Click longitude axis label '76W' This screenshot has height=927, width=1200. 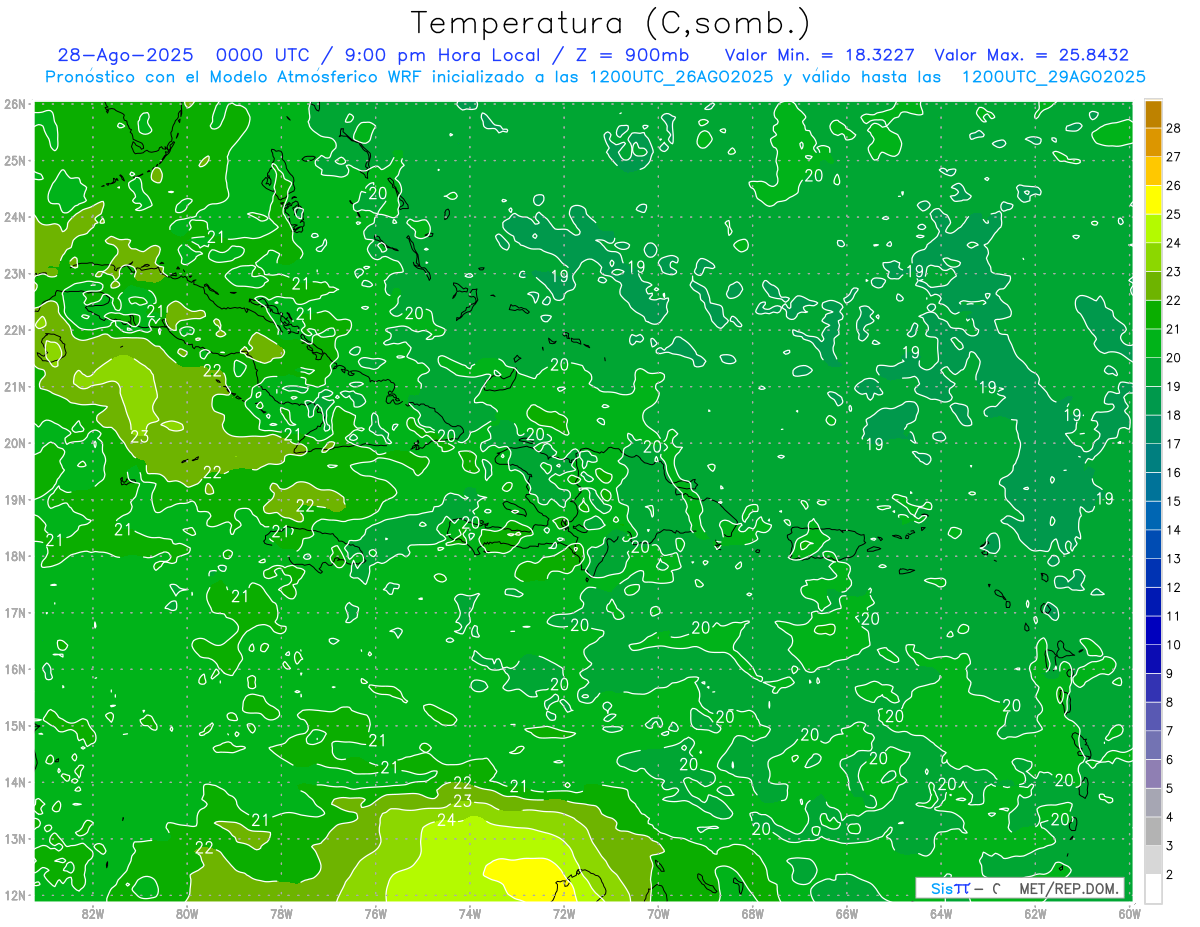click(376, 912)
